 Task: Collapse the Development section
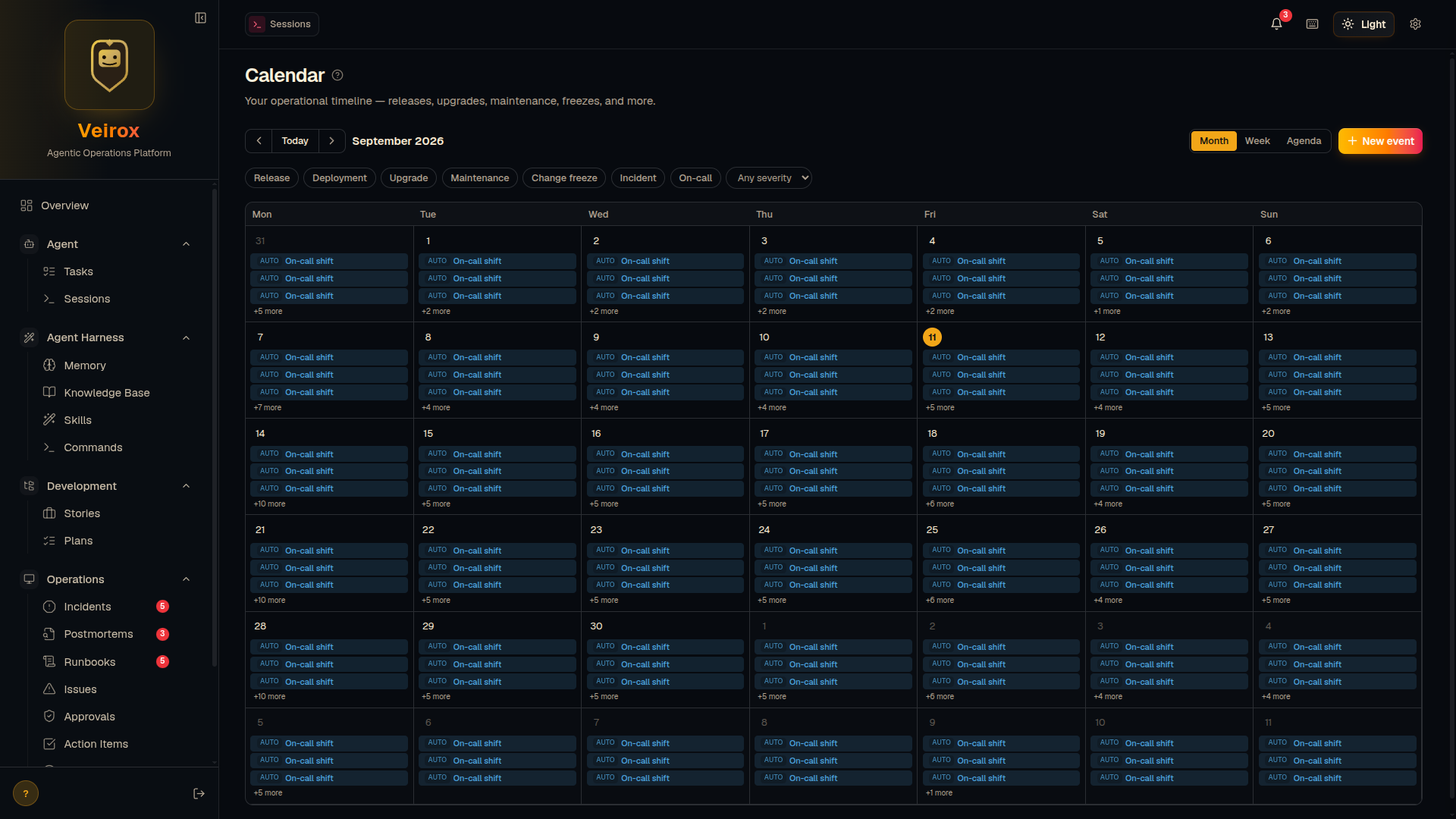click(186, 486)
